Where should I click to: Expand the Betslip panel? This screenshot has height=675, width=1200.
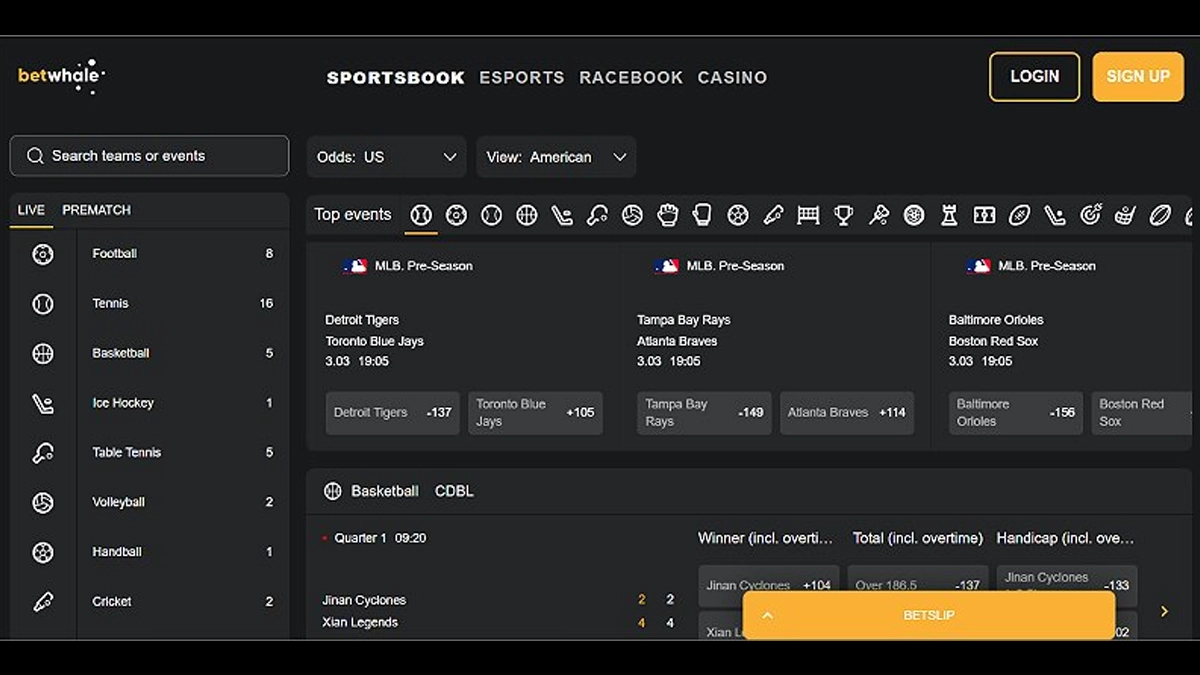[928, 615]
